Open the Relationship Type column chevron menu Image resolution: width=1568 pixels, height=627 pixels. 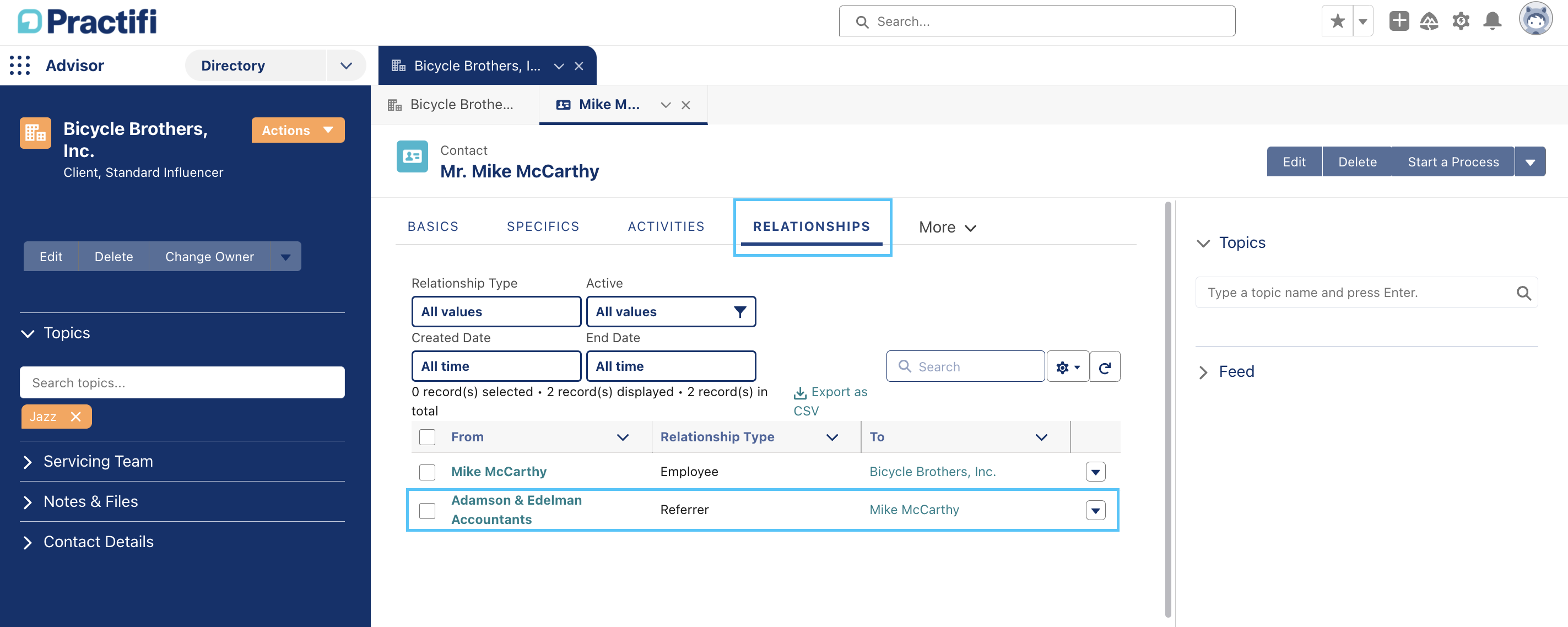click(x=832, y=437)
